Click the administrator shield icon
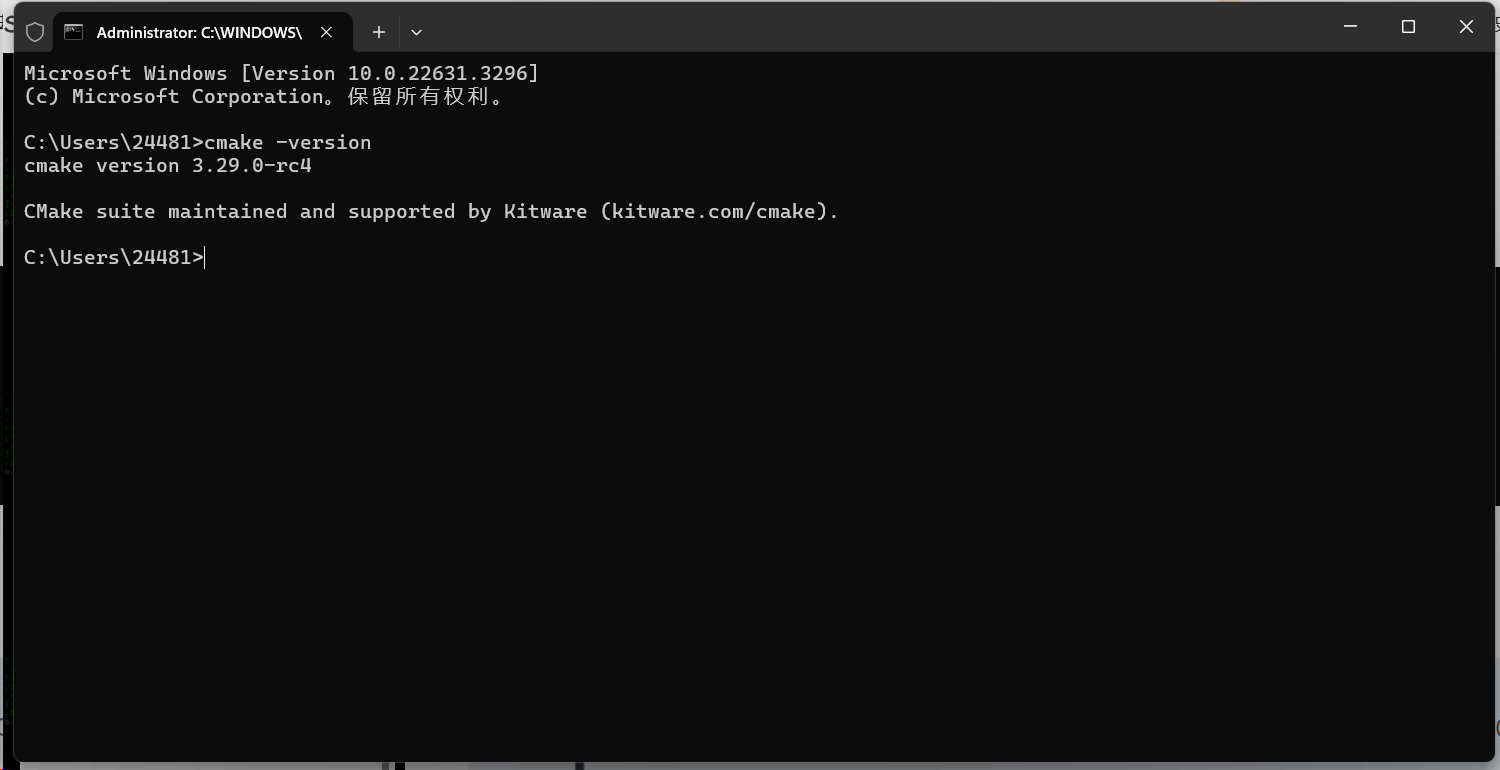This screenshot has width=1500, height=770. tap(35, 32)
